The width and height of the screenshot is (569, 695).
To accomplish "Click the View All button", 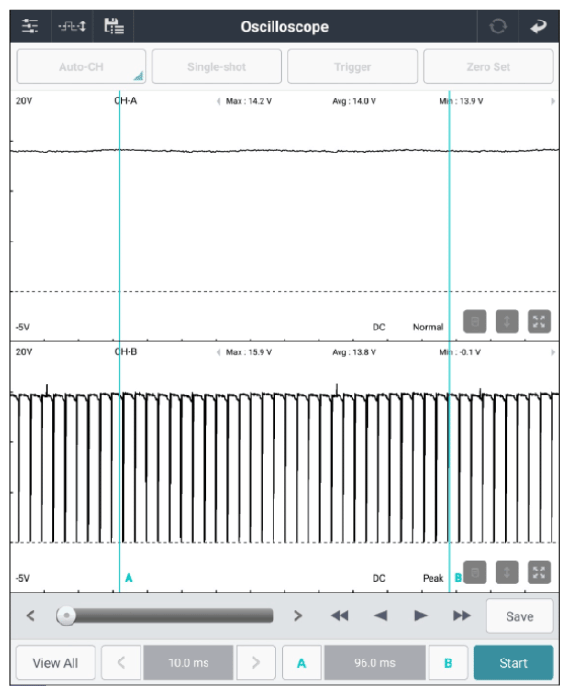I will pyautogui.click(x=55, y=663).
